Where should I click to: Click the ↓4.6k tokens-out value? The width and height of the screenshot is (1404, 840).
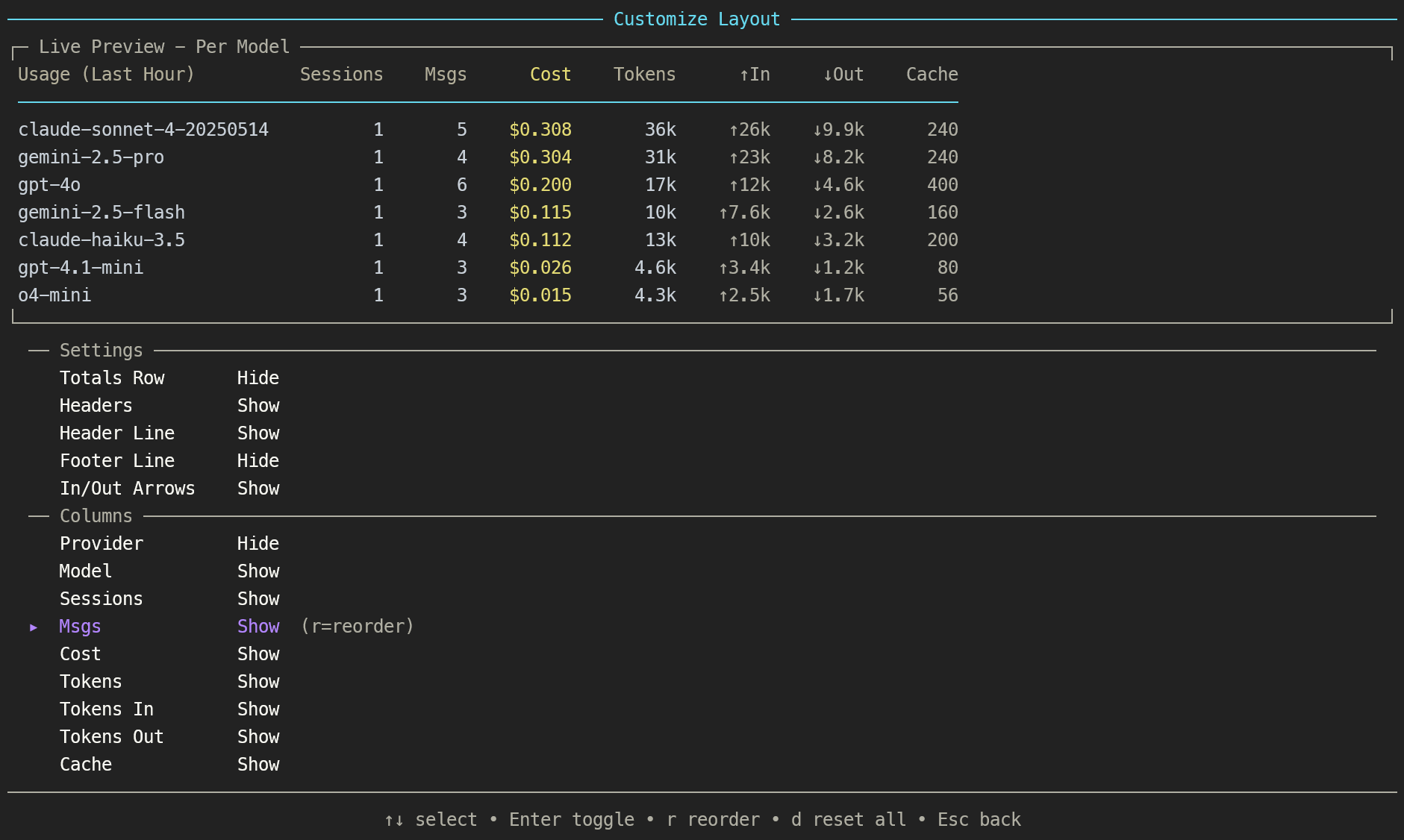(838, 185)
